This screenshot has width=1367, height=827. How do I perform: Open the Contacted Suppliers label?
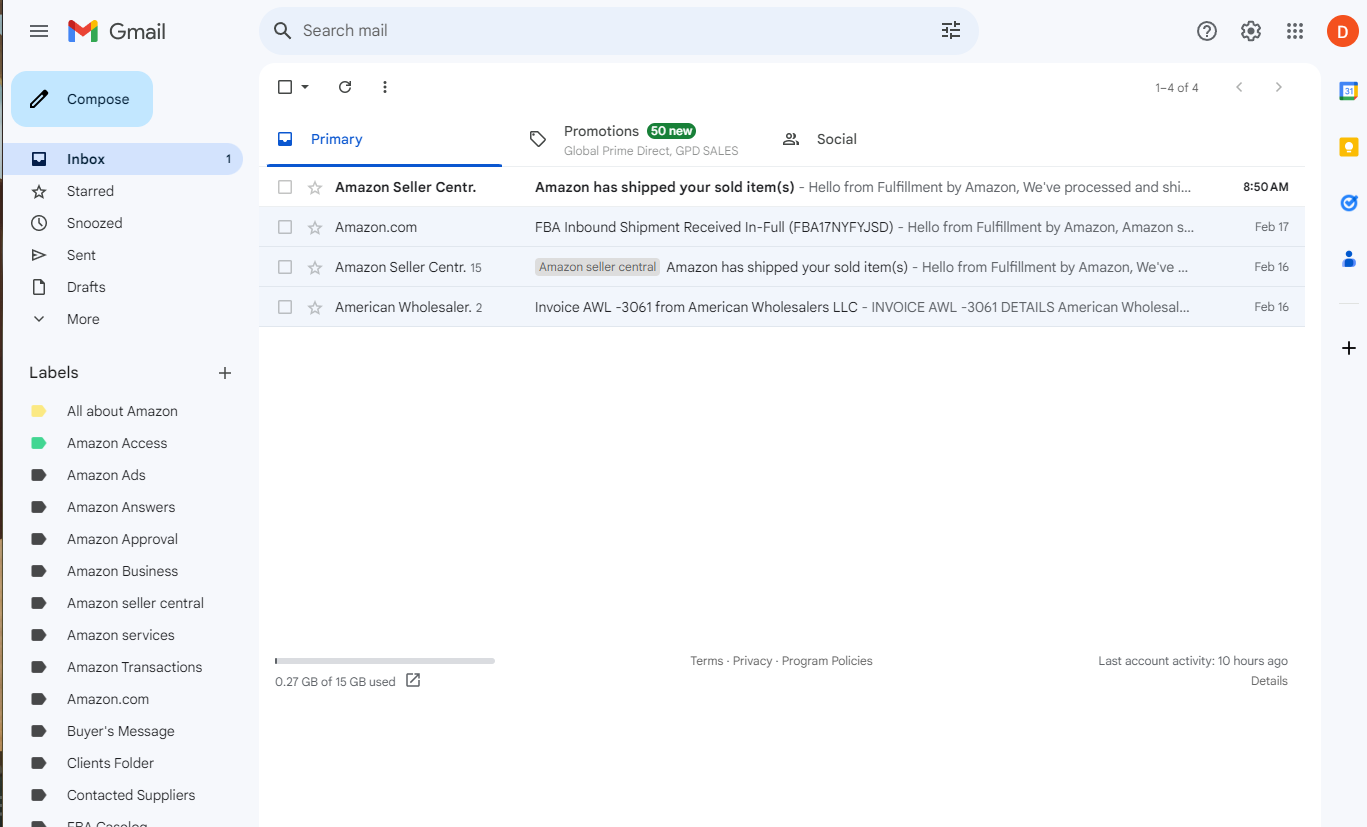pos(131,795)
